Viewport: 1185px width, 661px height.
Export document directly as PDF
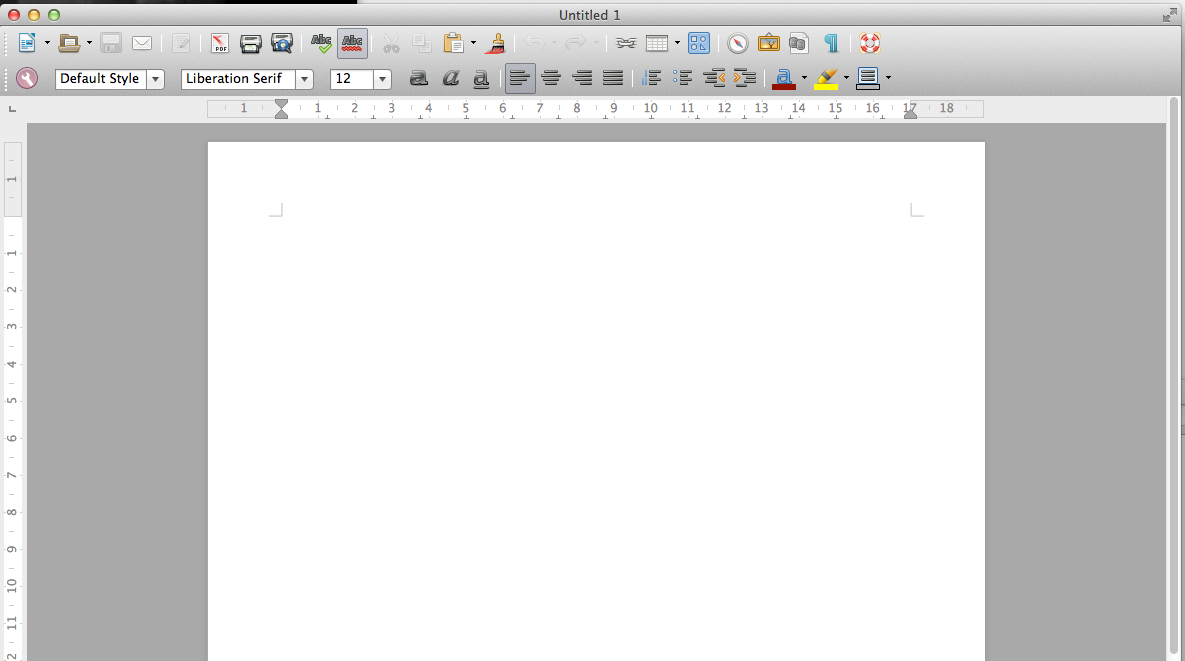219,43
